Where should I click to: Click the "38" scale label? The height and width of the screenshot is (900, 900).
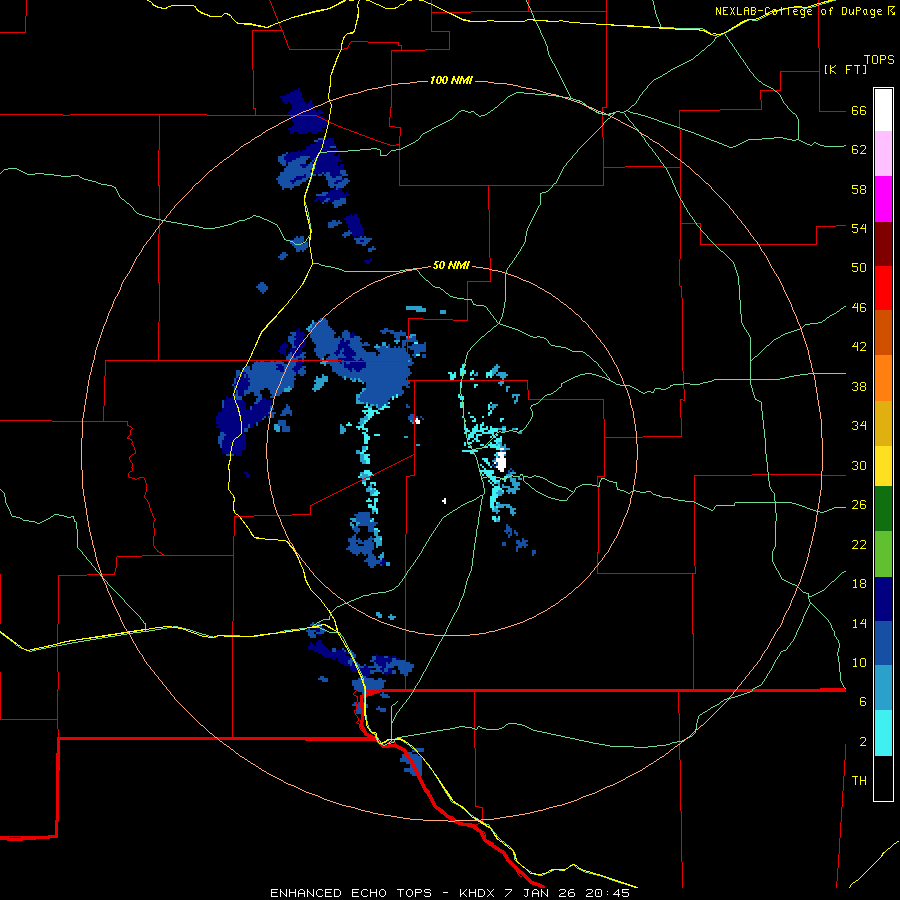(859, 387)
